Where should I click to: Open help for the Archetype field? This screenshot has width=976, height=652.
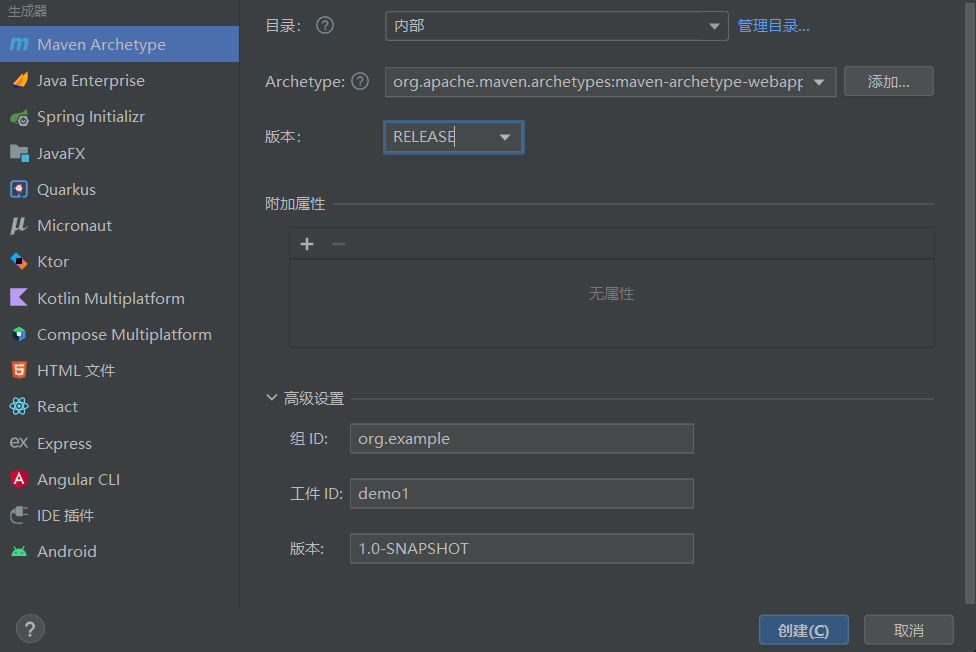tap(360, 81)
